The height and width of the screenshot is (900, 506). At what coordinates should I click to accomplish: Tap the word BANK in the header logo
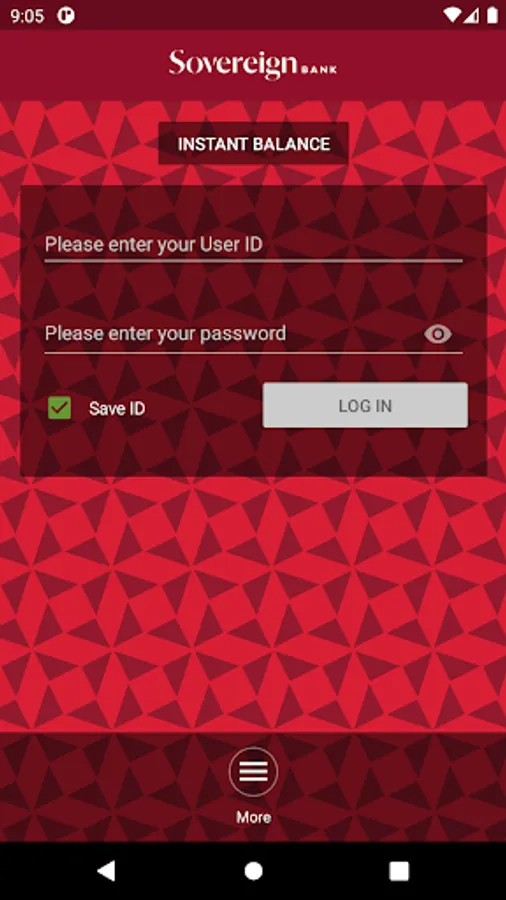click(x=320, y=70)
